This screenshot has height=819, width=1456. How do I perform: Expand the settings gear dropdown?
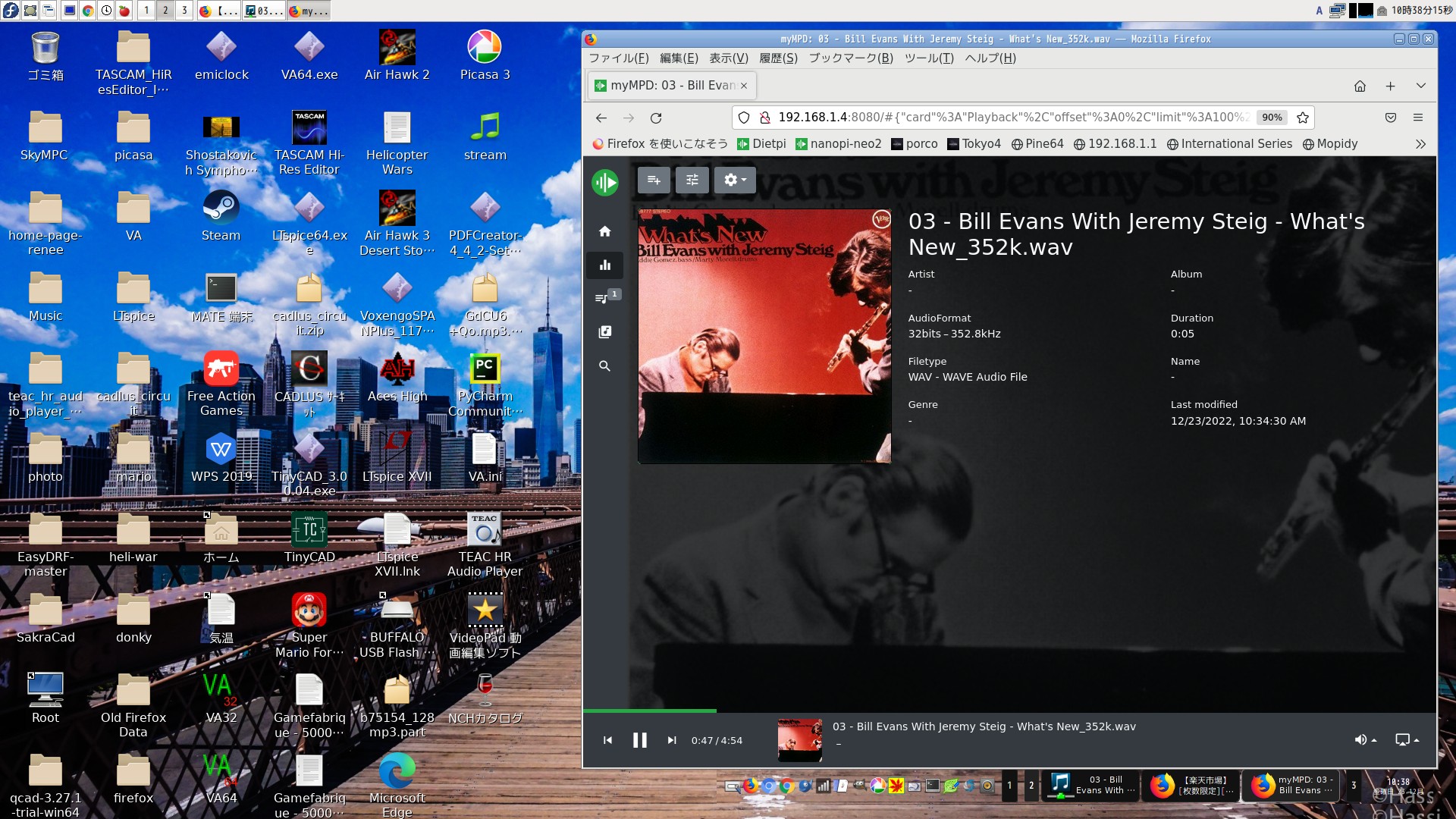[x=734, y=180]
